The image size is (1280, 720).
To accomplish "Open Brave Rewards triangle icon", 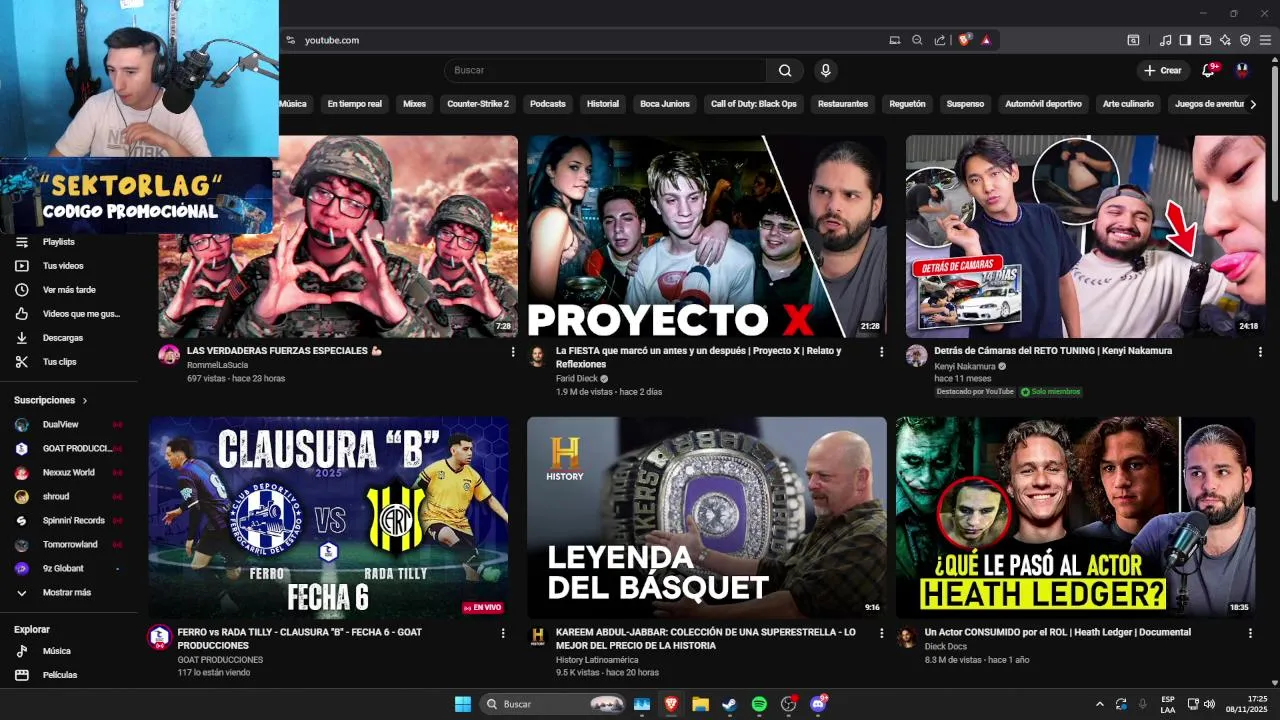I will (986, 40).
